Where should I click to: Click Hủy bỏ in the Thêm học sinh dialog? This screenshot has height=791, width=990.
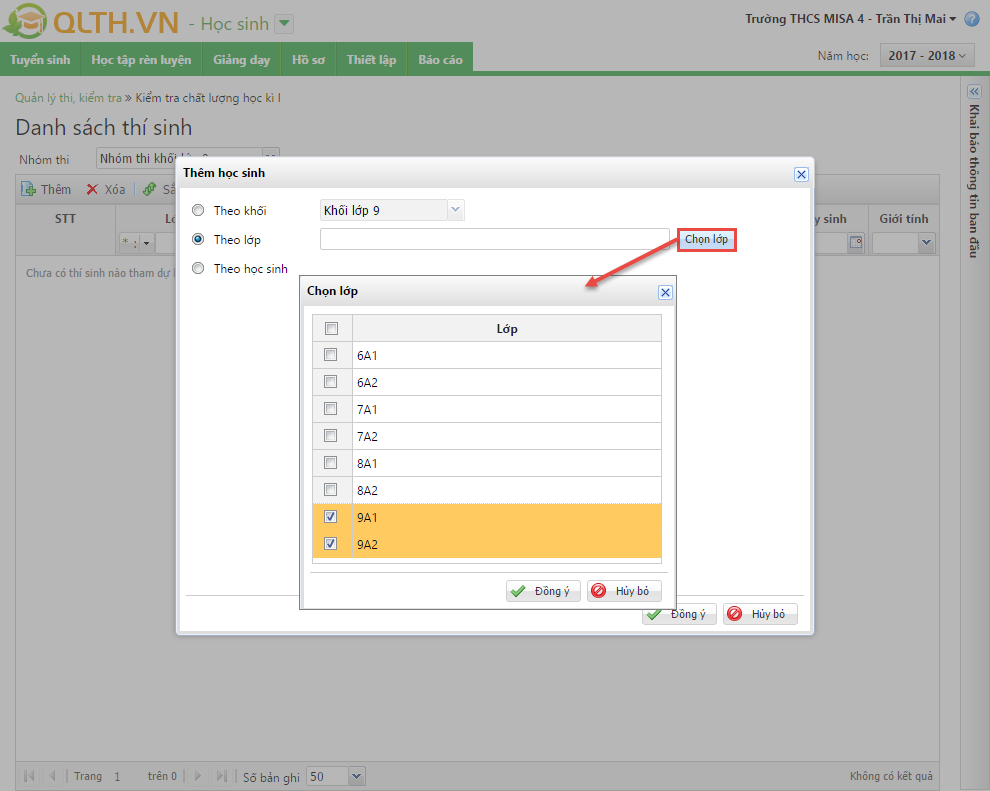[760, 614]
